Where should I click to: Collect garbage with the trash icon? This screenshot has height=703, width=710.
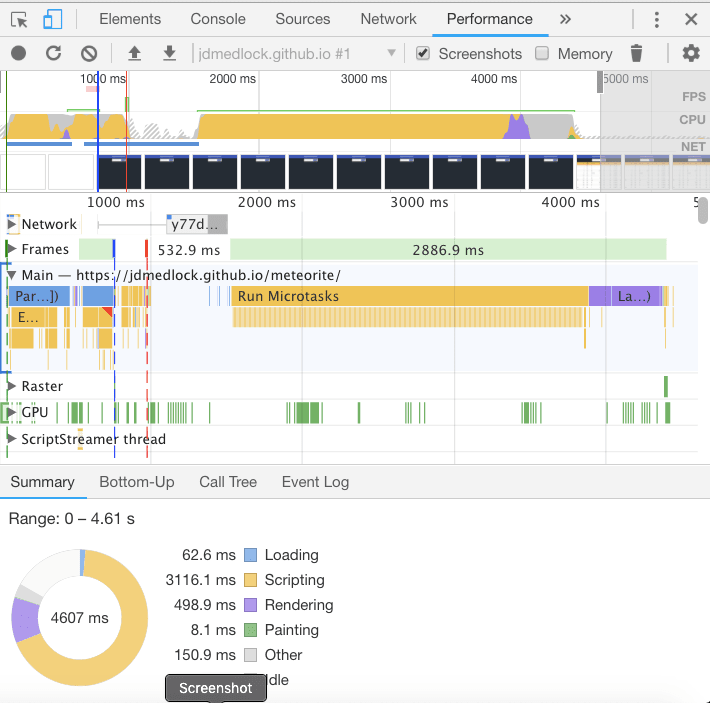[x=636, y=53]
